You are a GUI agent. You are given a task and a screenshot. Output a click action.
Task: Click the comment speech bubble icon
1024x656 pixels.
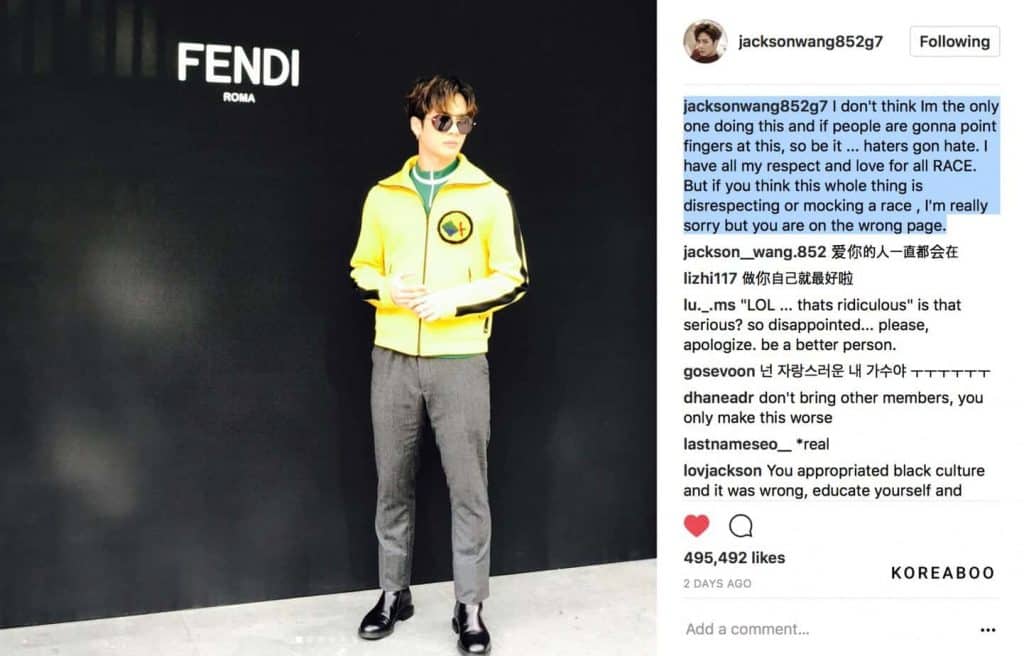741,525
